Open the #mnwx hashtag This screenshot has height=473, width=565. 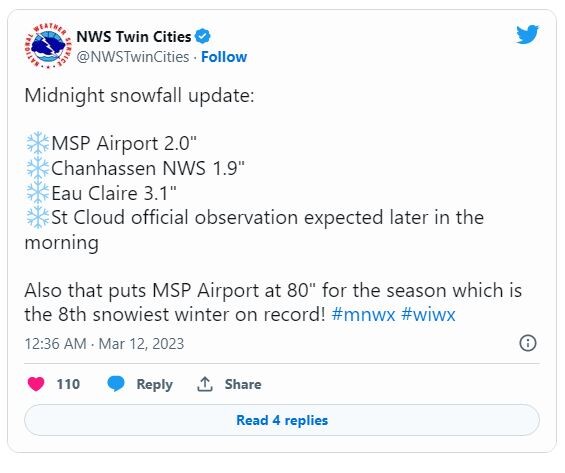click(363, 314)
